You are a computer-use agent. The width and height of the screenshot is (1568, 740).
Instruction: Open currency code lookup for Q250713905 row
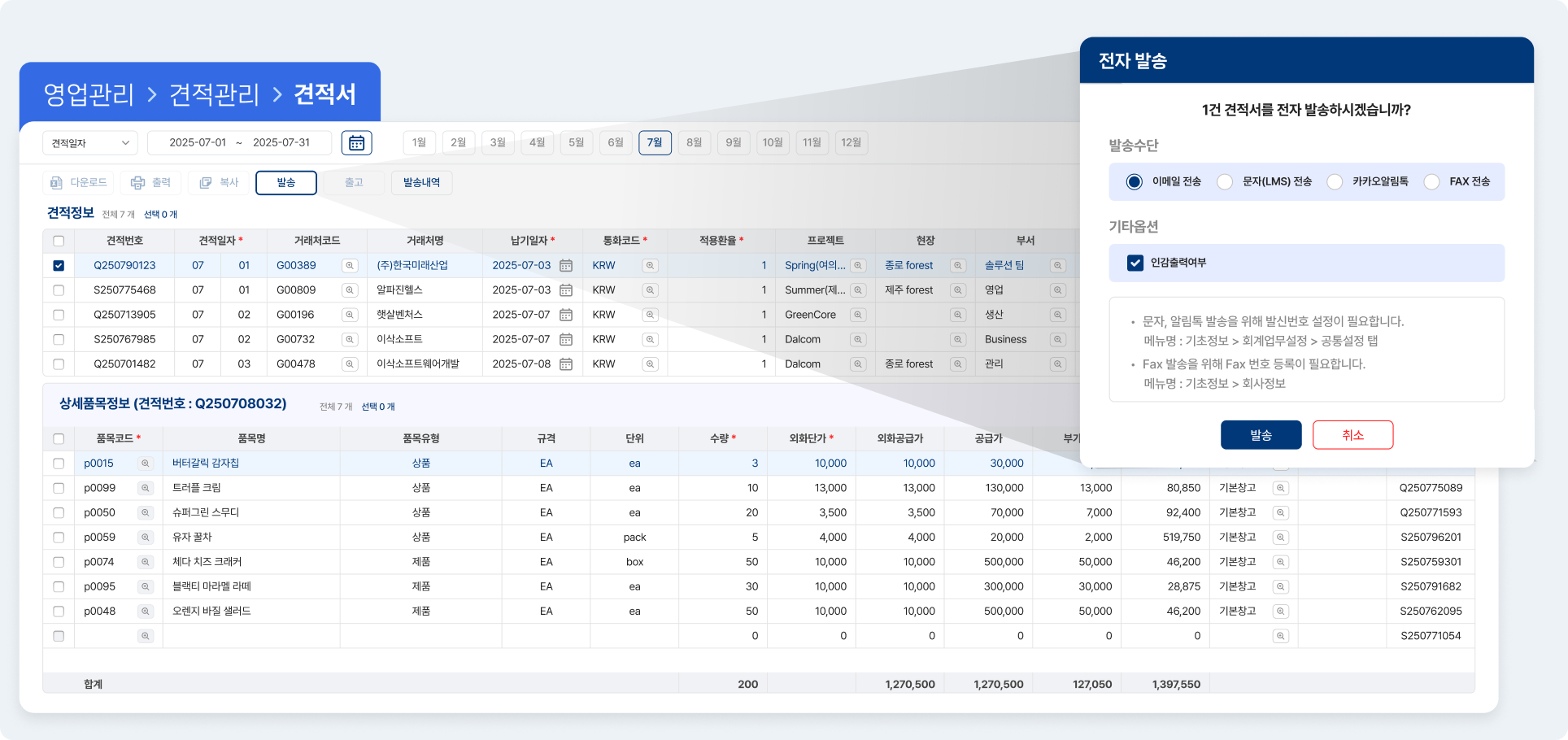(x=650, y=315)
